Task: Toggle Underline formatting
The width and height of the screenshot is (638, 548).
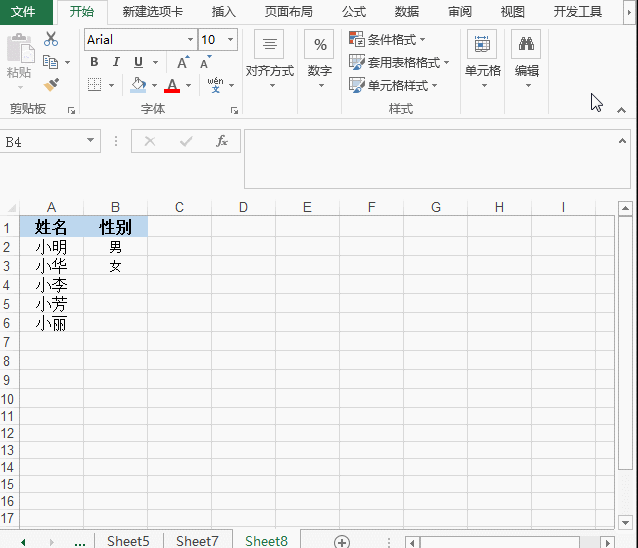Action: point(138,62)
